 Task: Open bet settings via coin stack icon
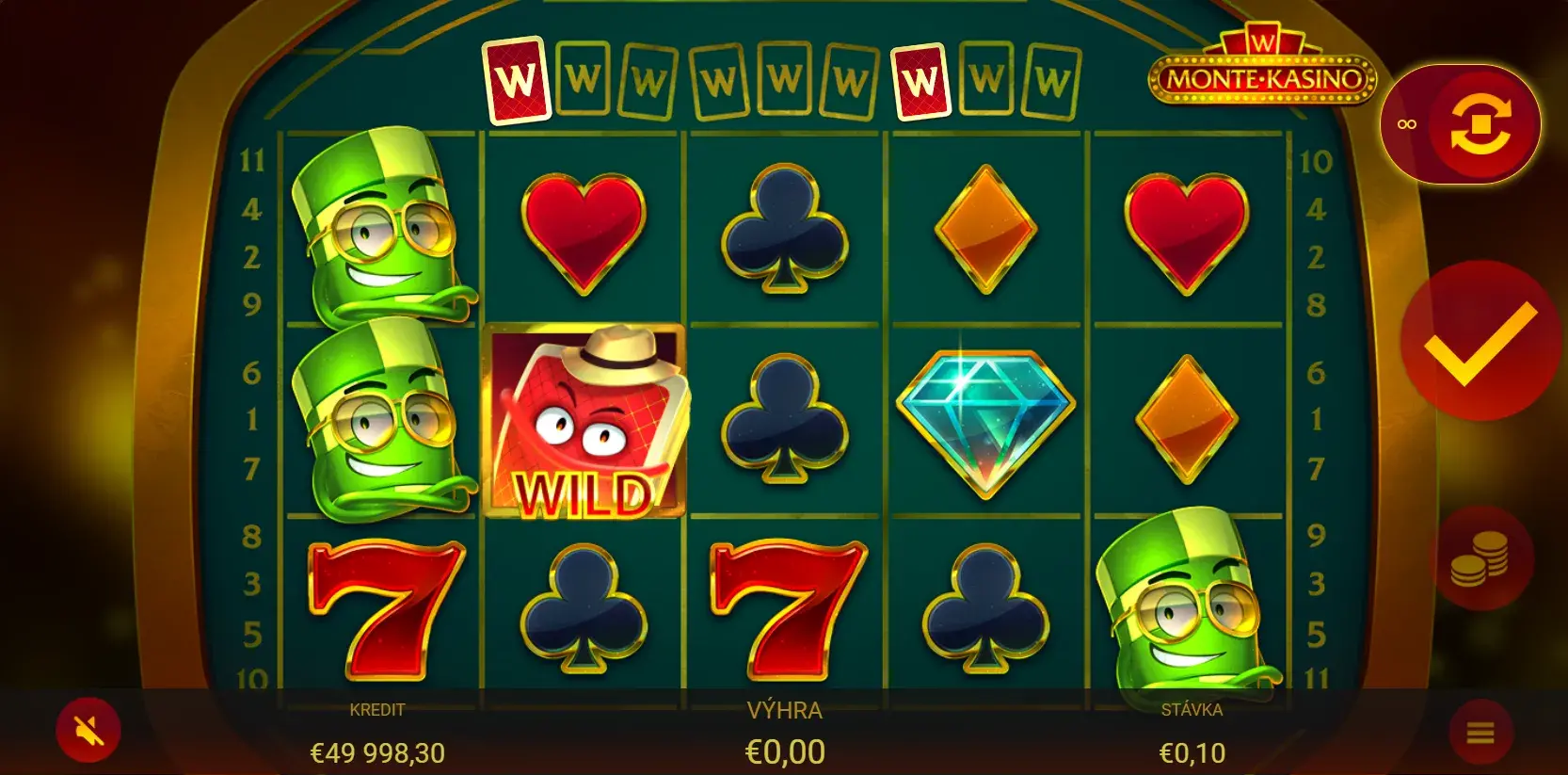pos(1480,558)
